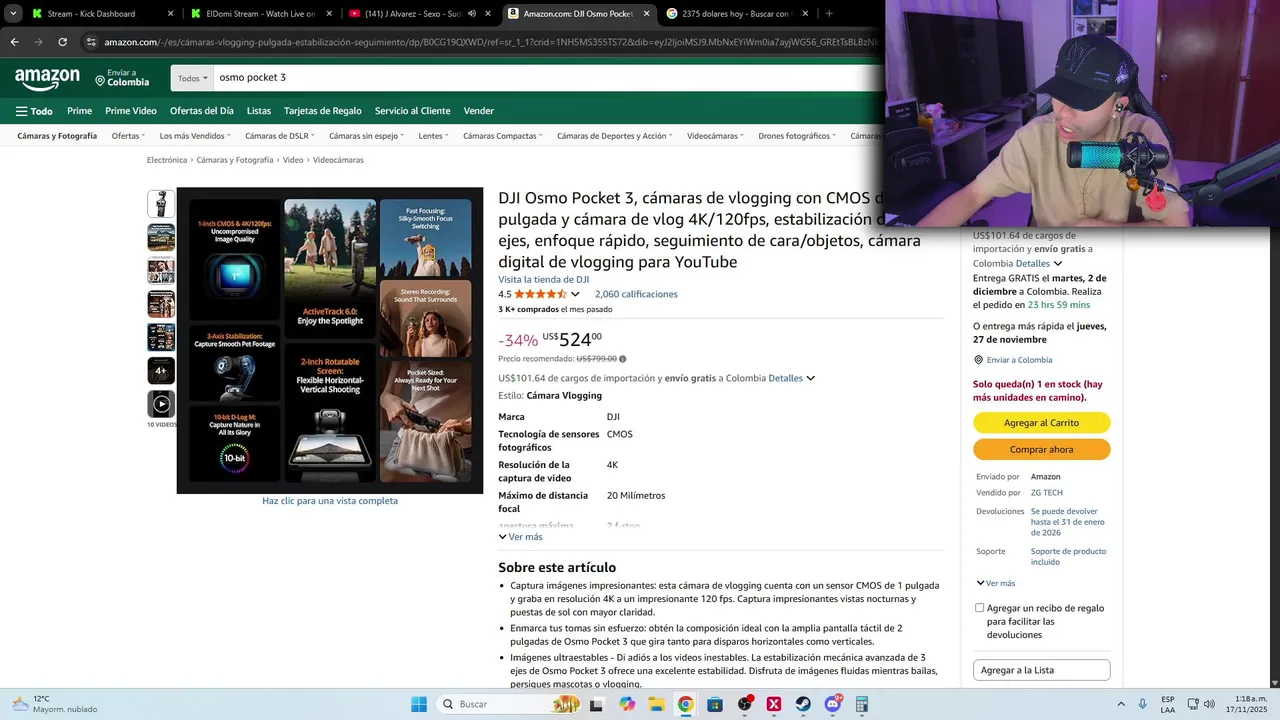
Task: Click Comprar ahora button
Action: [1041, 450]
